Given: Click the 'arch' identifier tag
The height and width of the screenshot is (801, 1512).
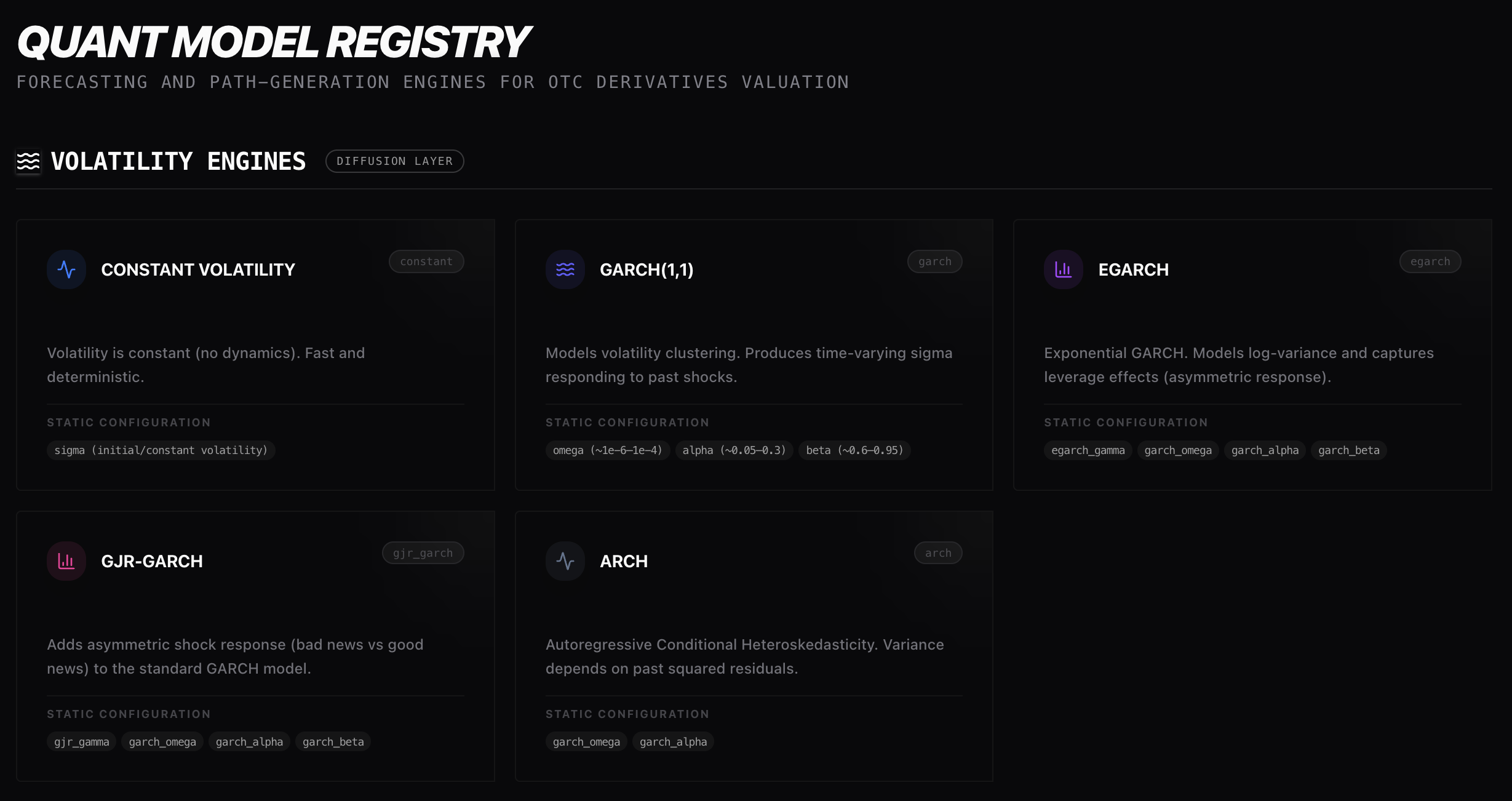Looking at the screenshot, I should tap(937, 553).
